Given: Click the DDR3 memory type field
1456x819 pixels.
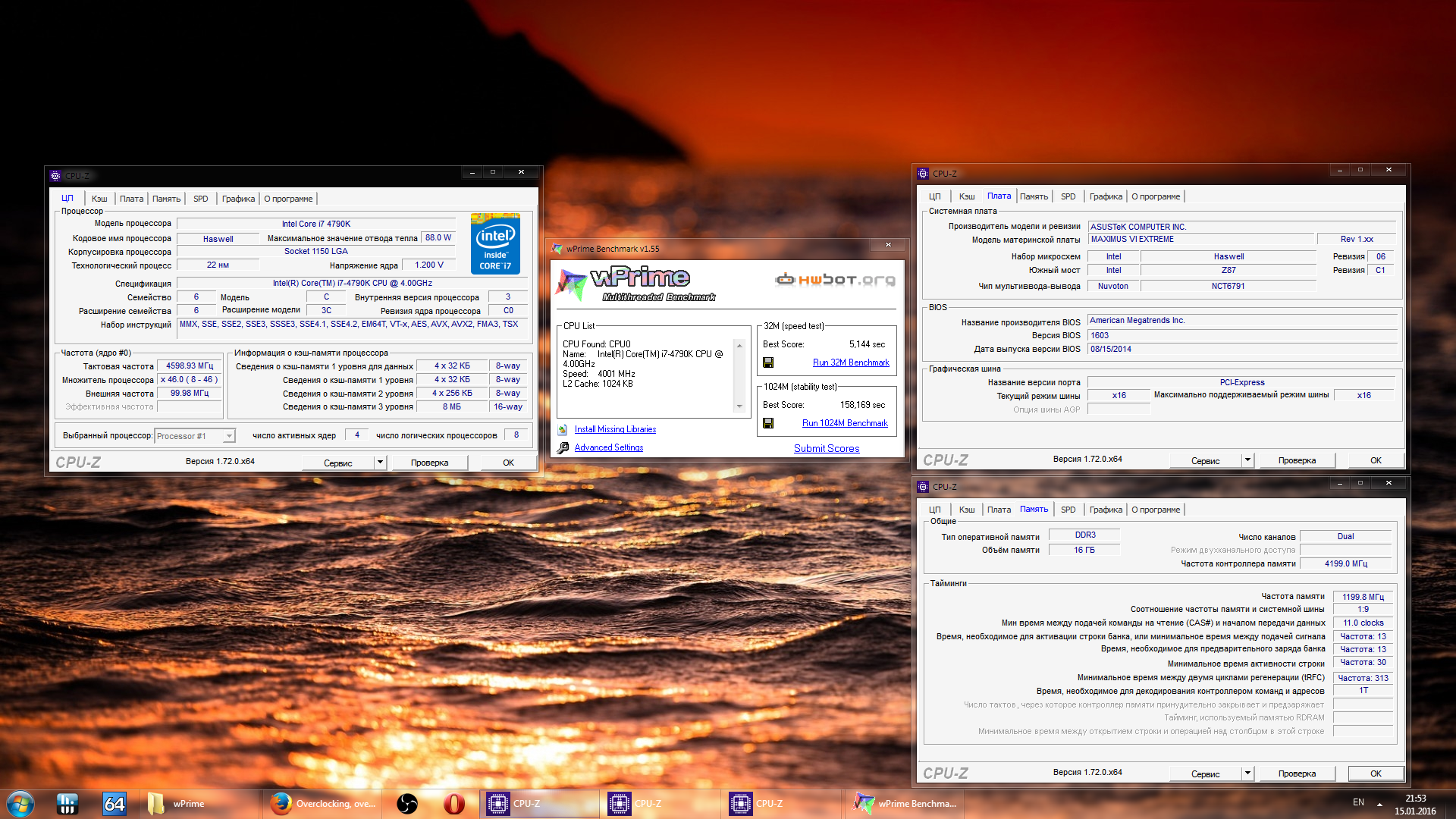Looking at the screenshot, I should 1084,535.
